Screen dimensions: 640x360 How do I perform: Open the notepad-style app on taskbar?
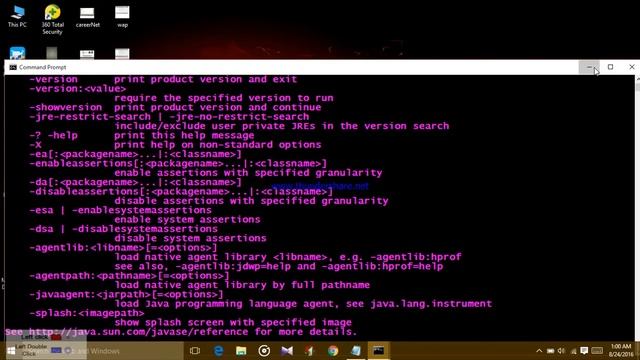(x=356, y=351)
